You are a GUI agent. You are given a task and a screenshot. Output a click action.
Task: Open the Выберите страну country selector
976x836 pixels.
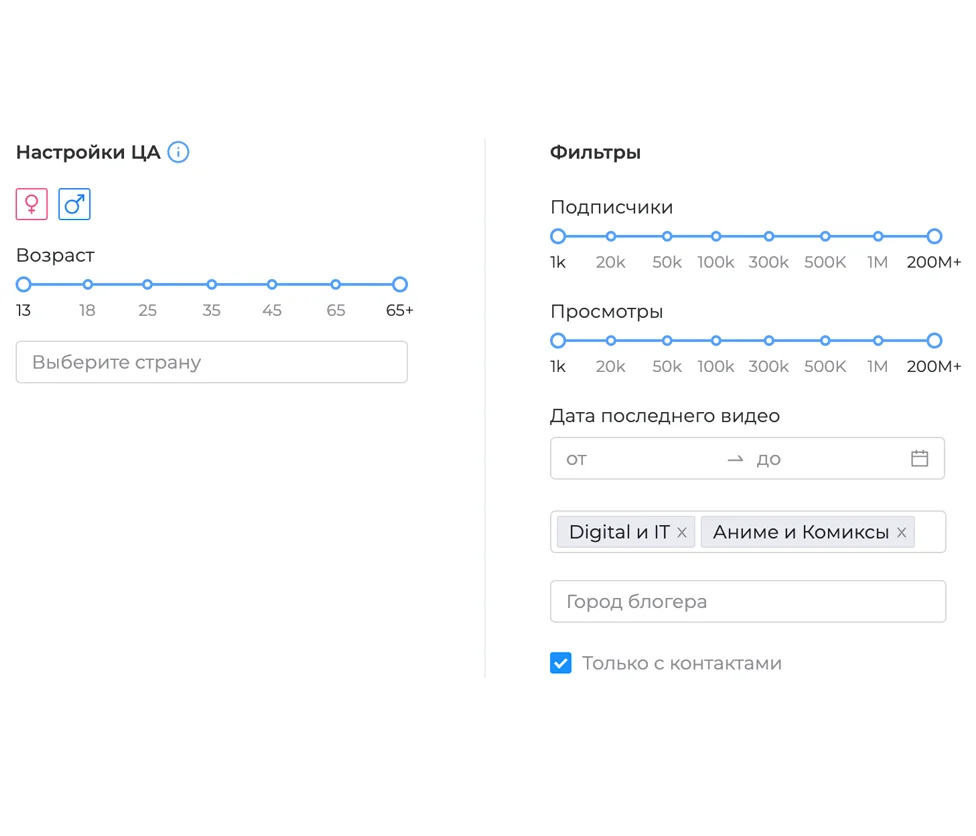[211, 362]
